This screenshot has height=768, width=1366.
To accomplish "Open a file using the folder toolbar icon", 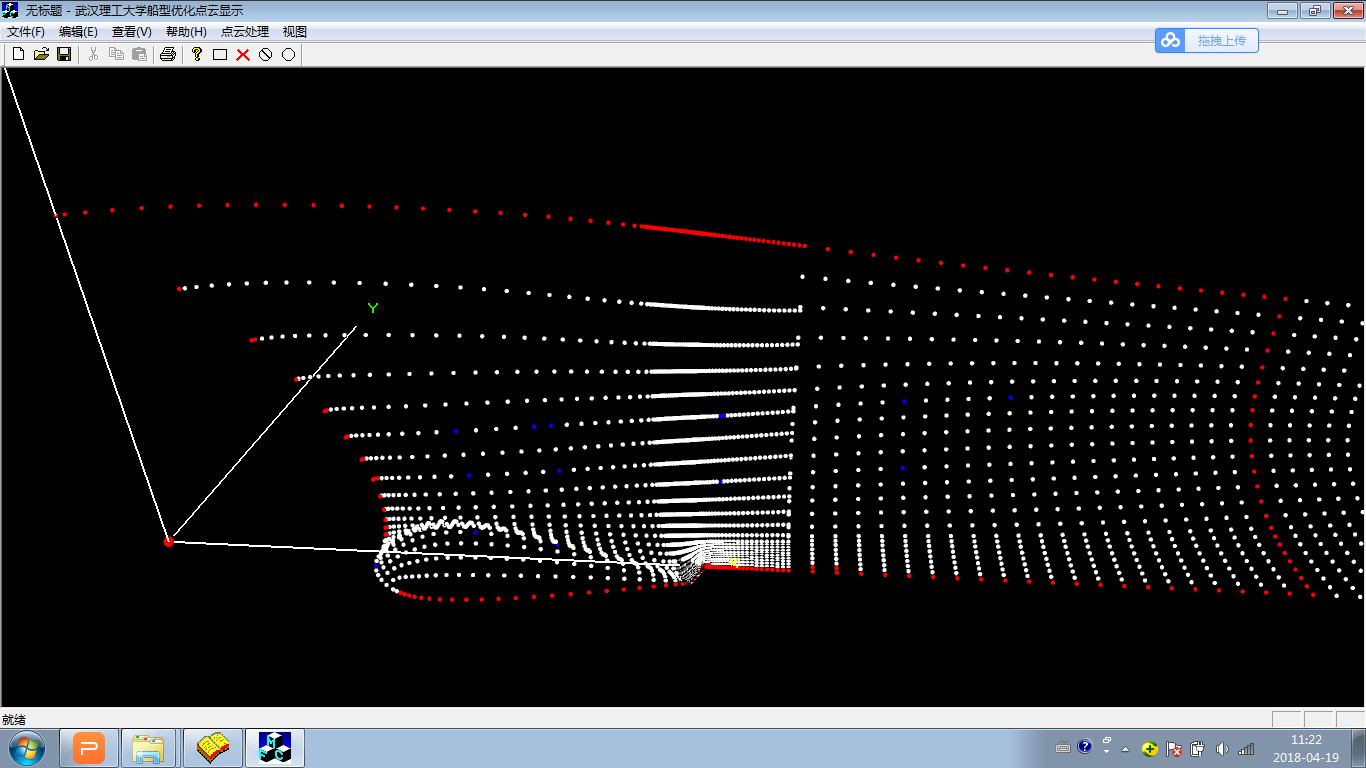I will tap(41, 54).
